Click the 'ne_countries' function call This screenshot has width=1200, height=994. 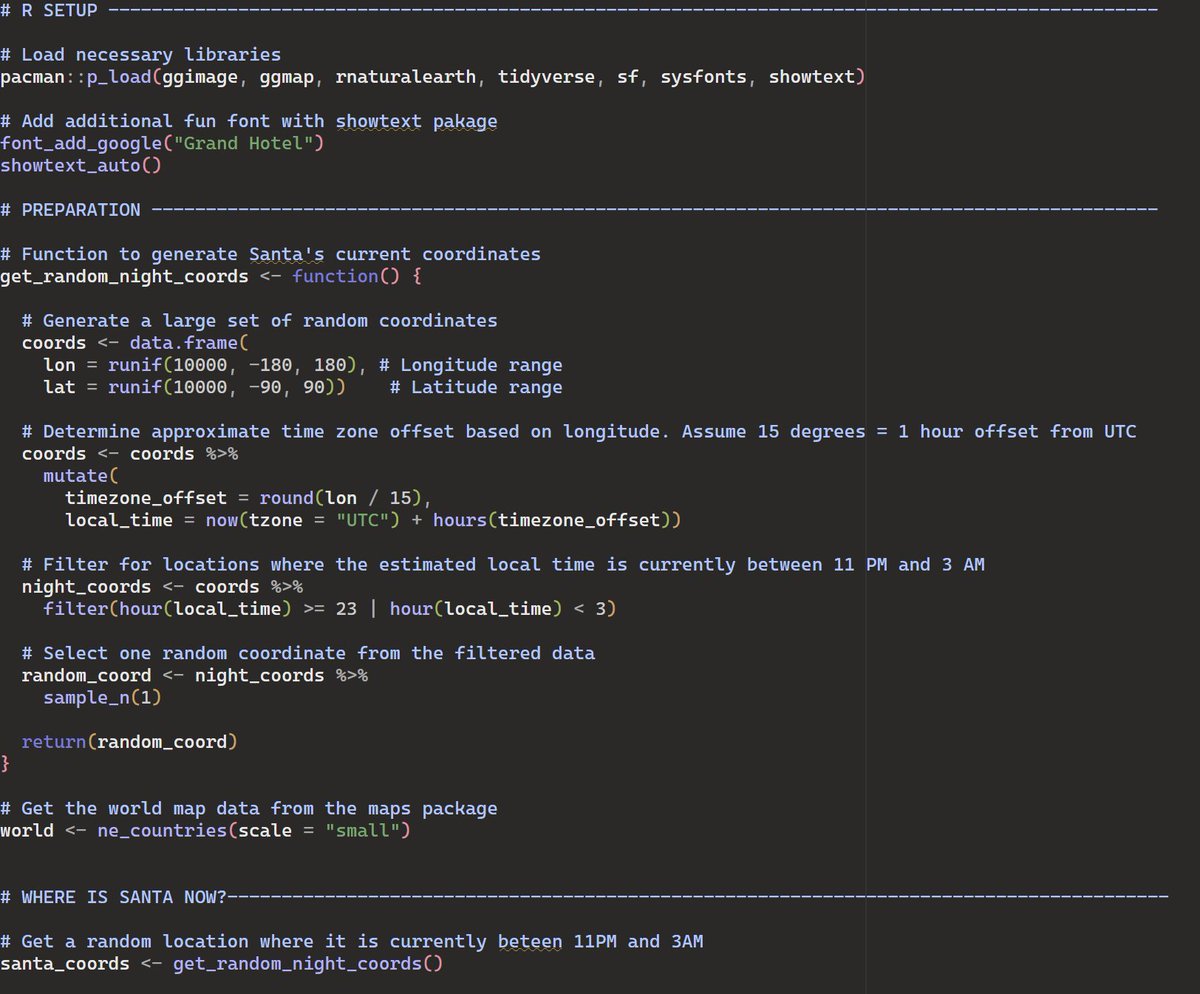[163, 830]
